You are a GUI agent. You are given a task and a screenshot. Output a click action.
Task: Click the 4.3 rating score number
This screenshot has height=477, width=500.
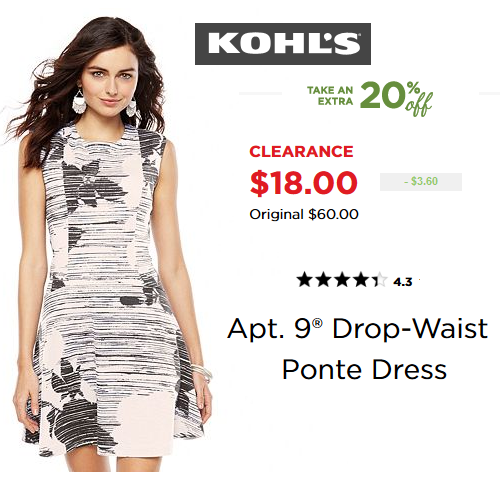[403, 282]
